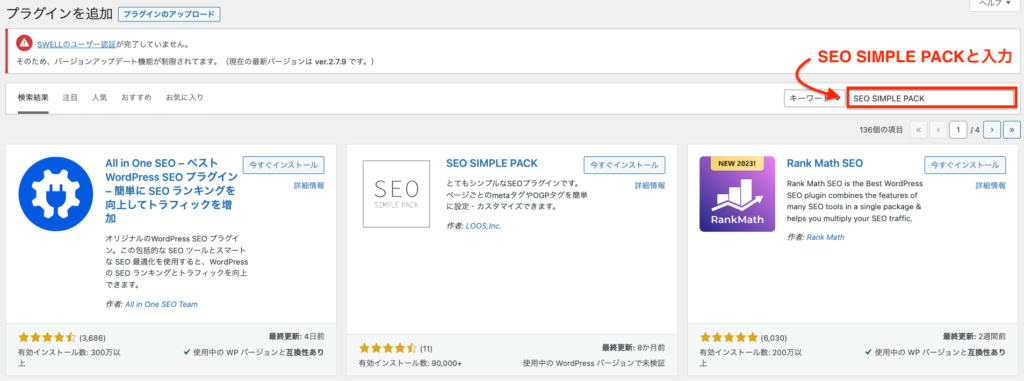Click the star rating of All in One SEO

pos(47,338)
